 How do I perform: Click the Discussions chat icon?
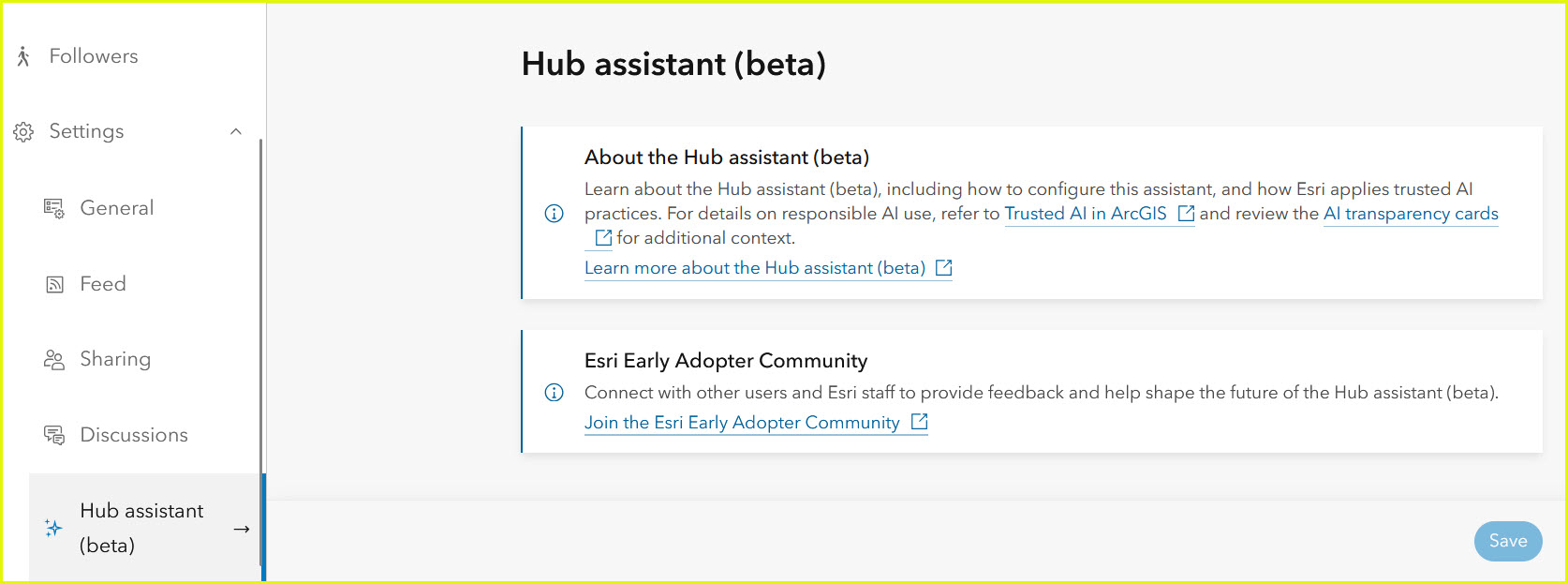tap(54, 435)
